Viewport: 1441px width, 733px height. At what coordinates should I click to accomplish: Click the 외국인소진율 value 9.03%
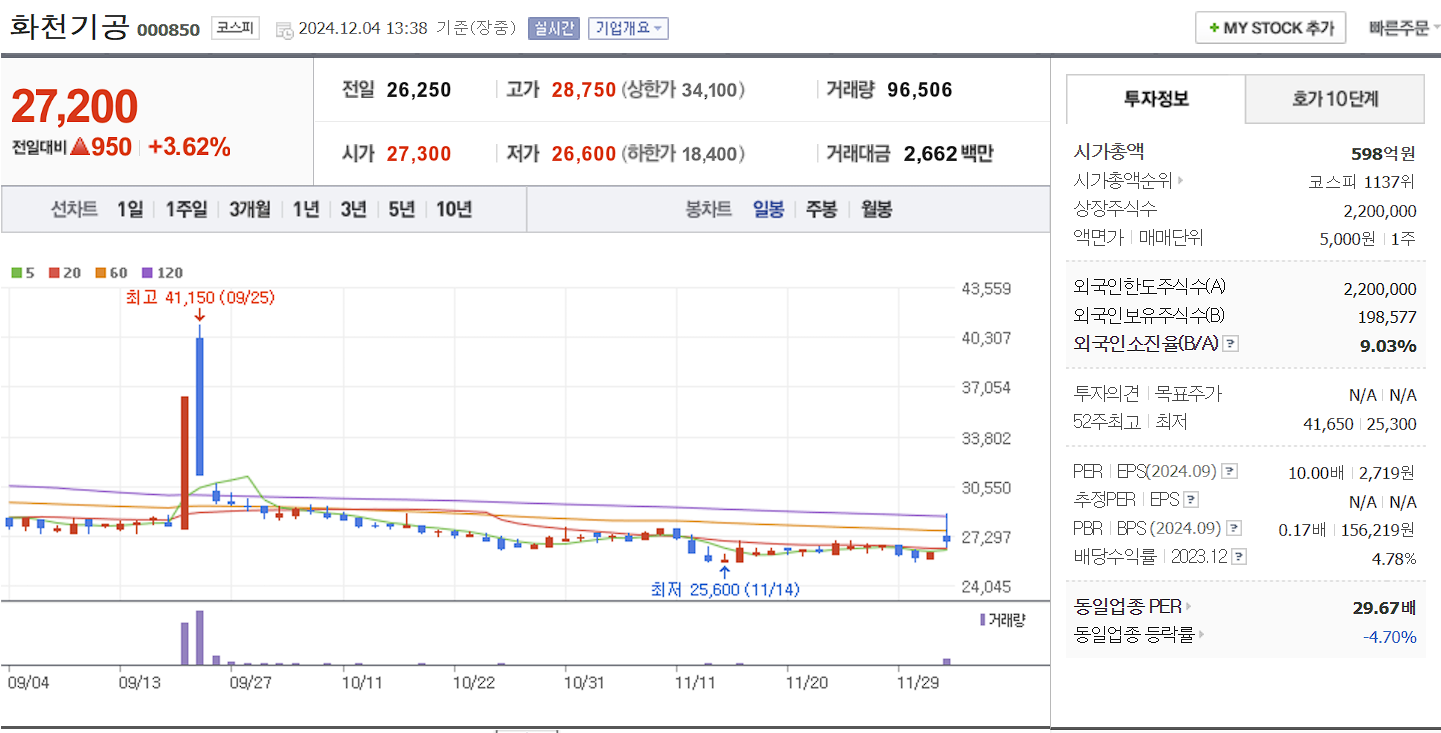coord(1388,345)
